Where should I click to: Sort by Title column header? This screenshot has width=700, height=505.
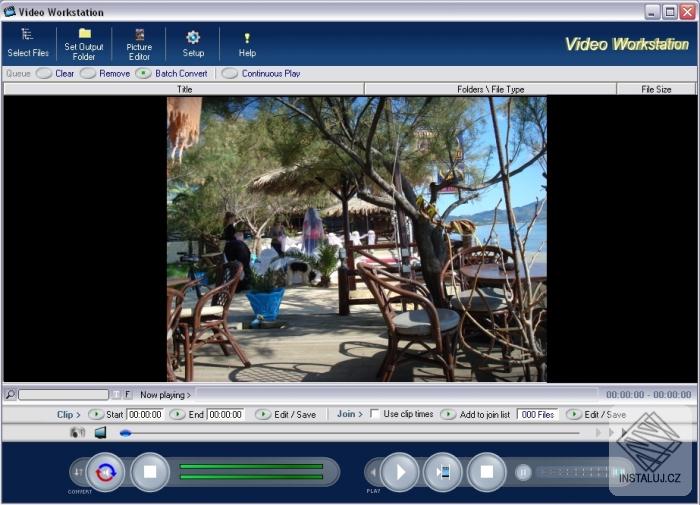click(184, 89)
